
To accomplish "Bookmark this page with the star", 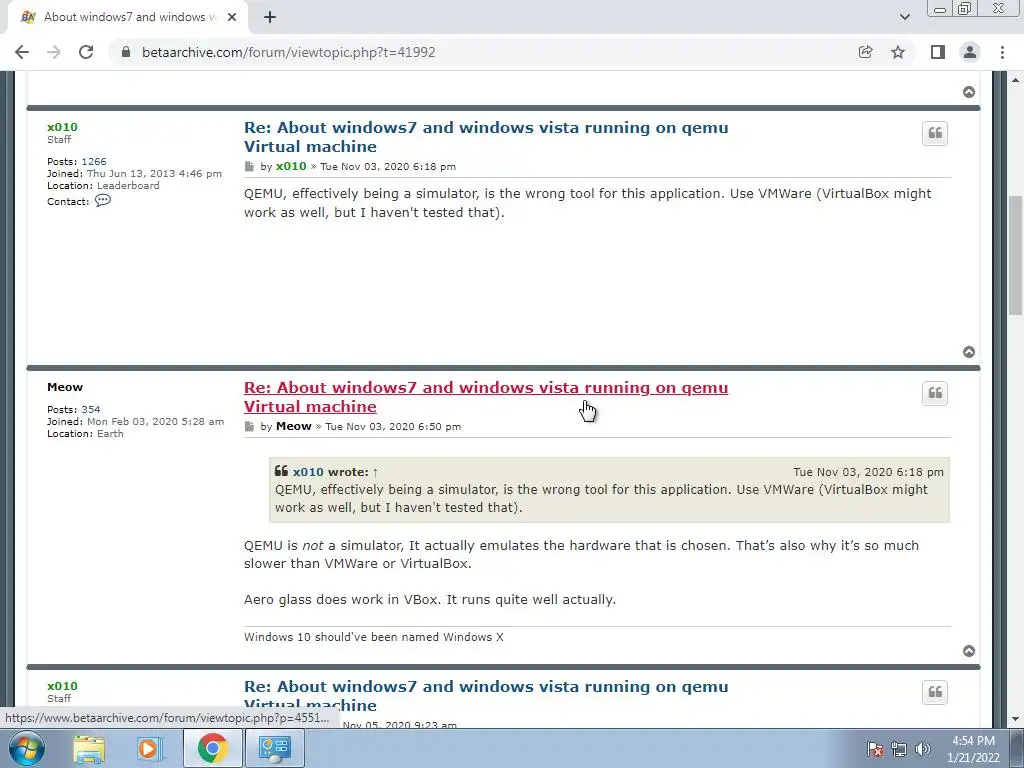I will coord(898,52).
